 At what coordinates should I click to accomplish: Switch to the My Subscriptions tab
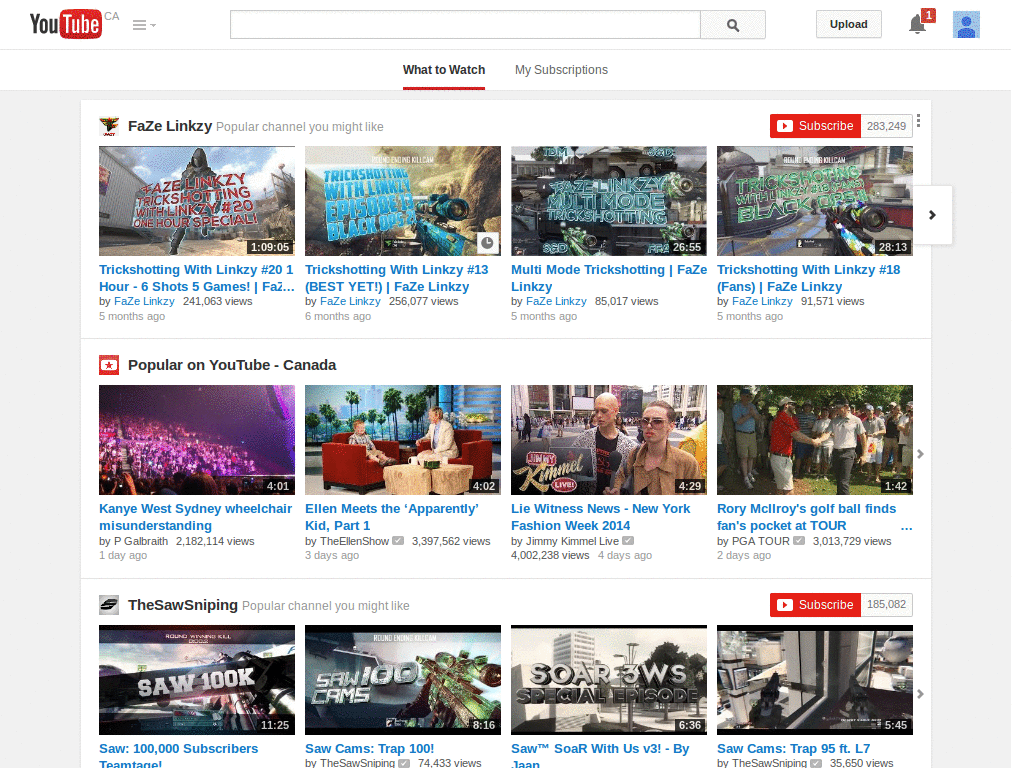pos(561,70)
